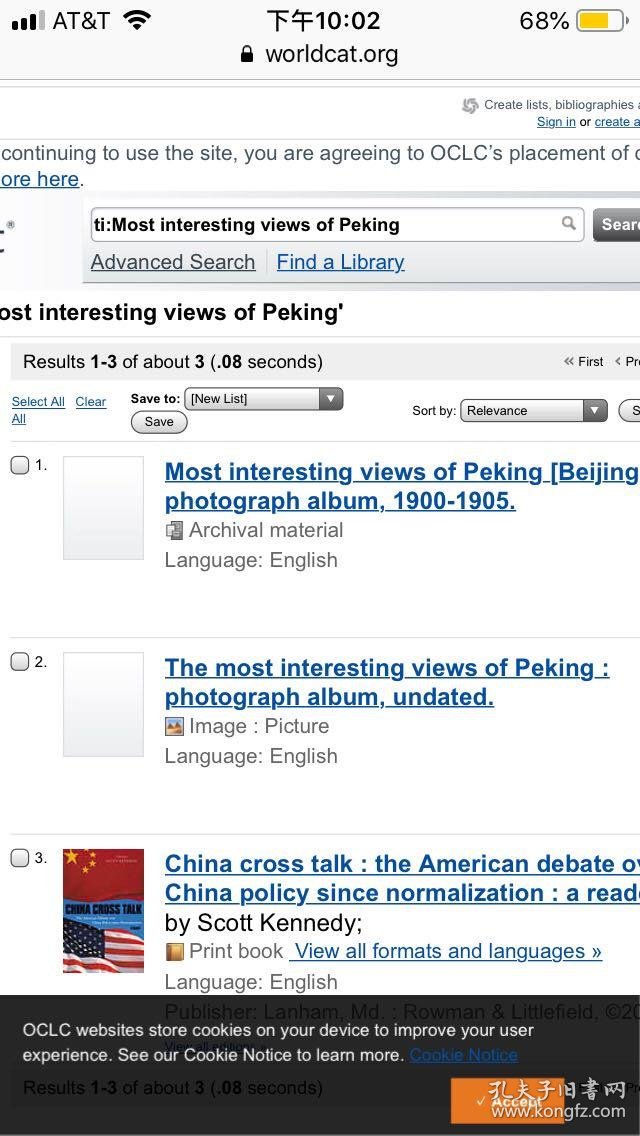Click the Save button
The image size is (640, 1136).
[159, 422]
